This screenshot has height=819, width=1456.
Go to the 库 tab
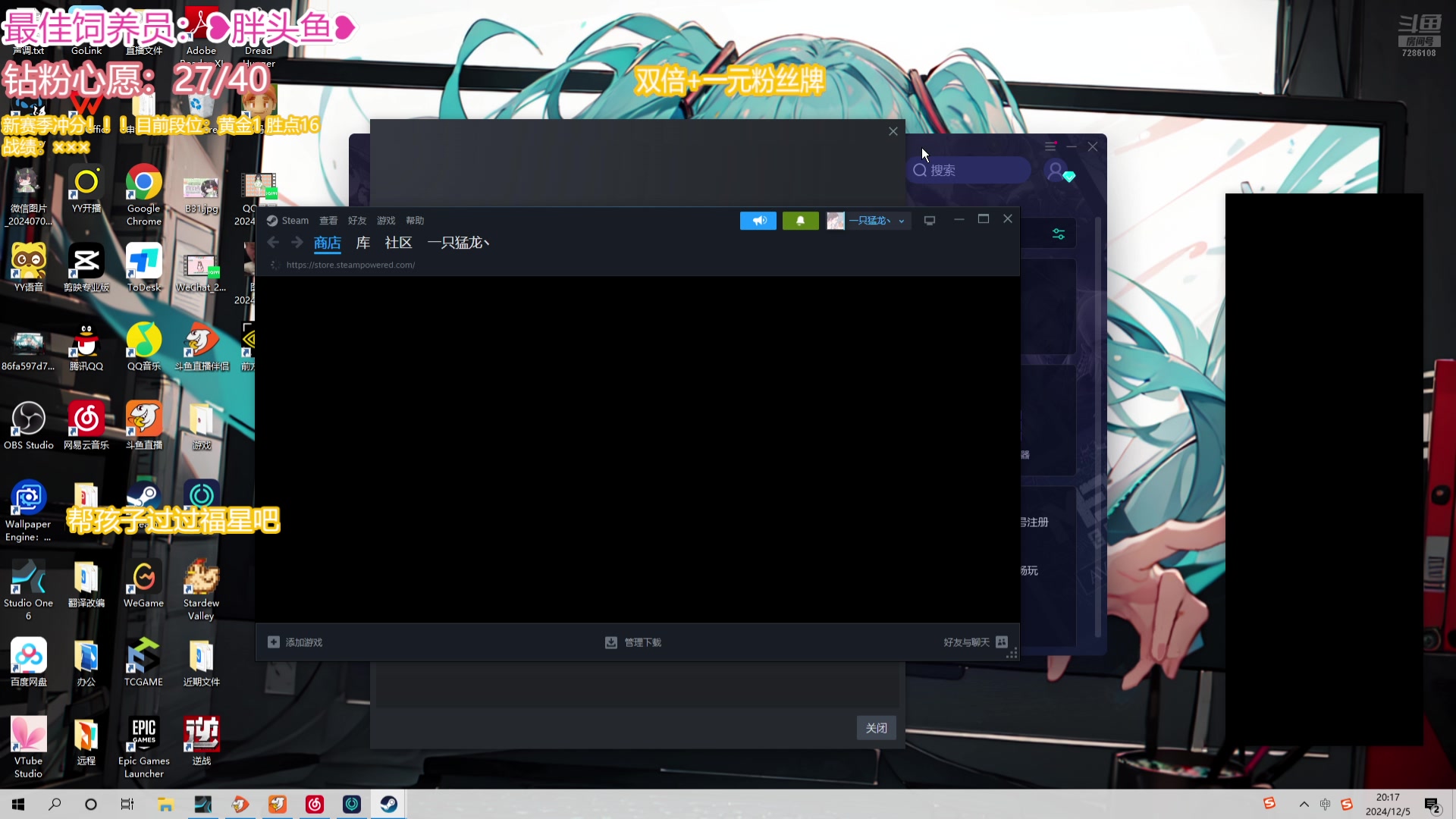(x=363, y=243)
